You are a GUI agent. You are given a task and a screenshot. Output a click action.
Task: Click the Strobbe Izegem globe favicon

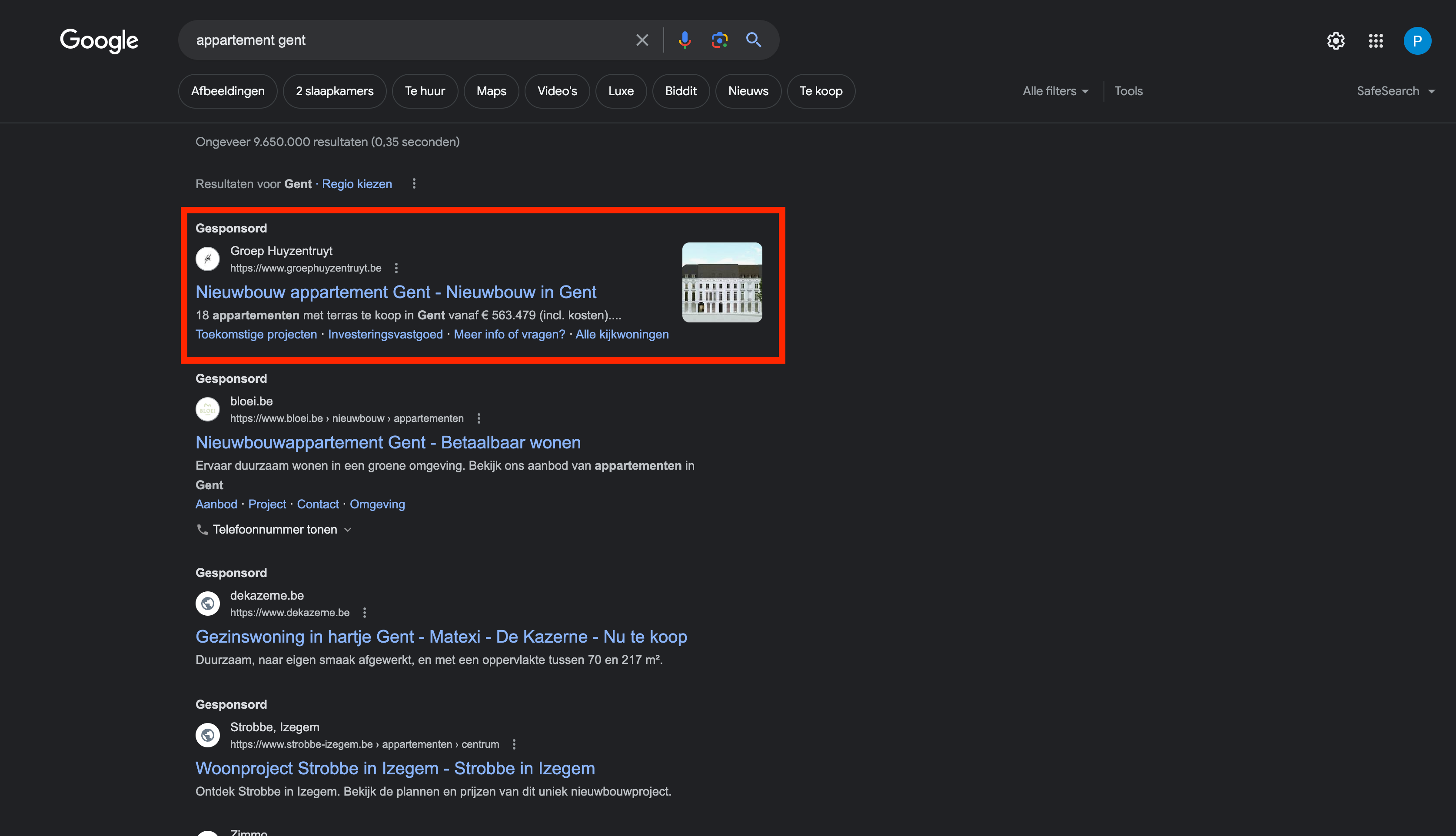(x=208, y=735)
